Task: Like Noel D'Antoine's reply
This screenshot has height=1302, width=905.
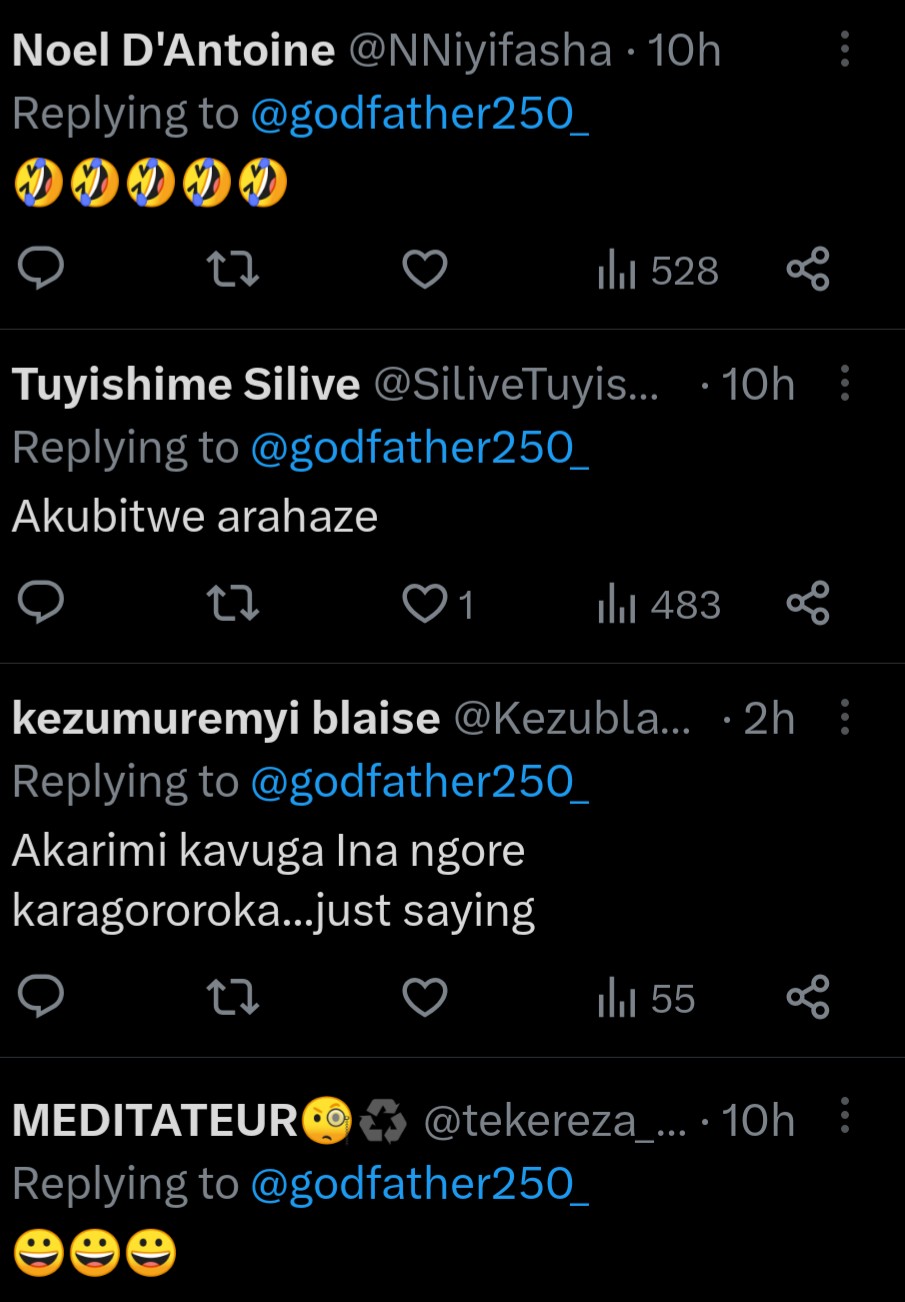Action: click(424, 270)
